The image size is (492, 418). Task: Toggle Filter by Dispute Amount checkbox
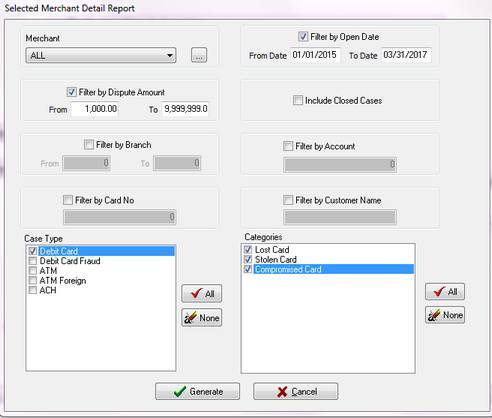[71, 92]
